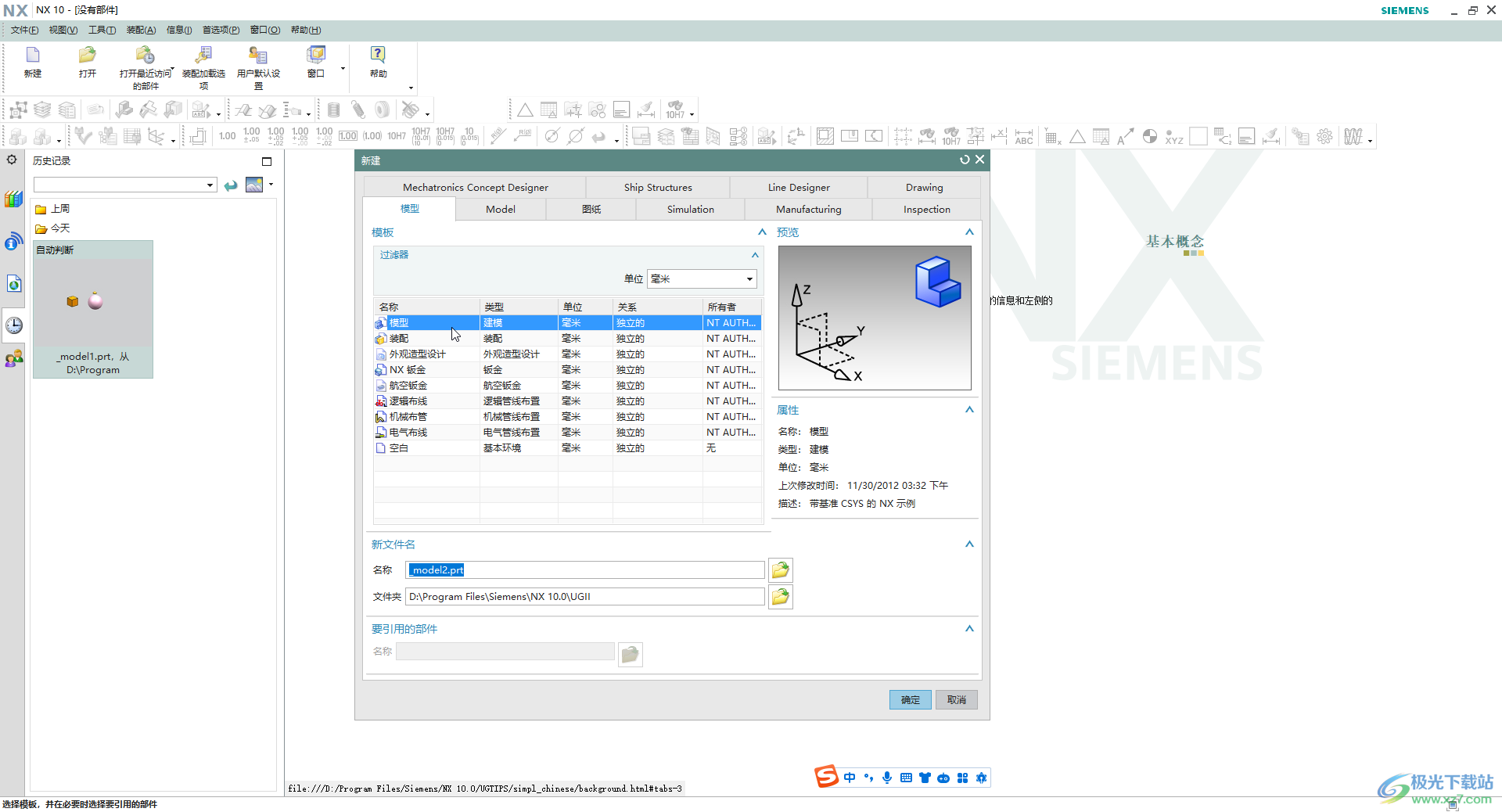Open the books library icon in sidebar

tap(14, 199)
